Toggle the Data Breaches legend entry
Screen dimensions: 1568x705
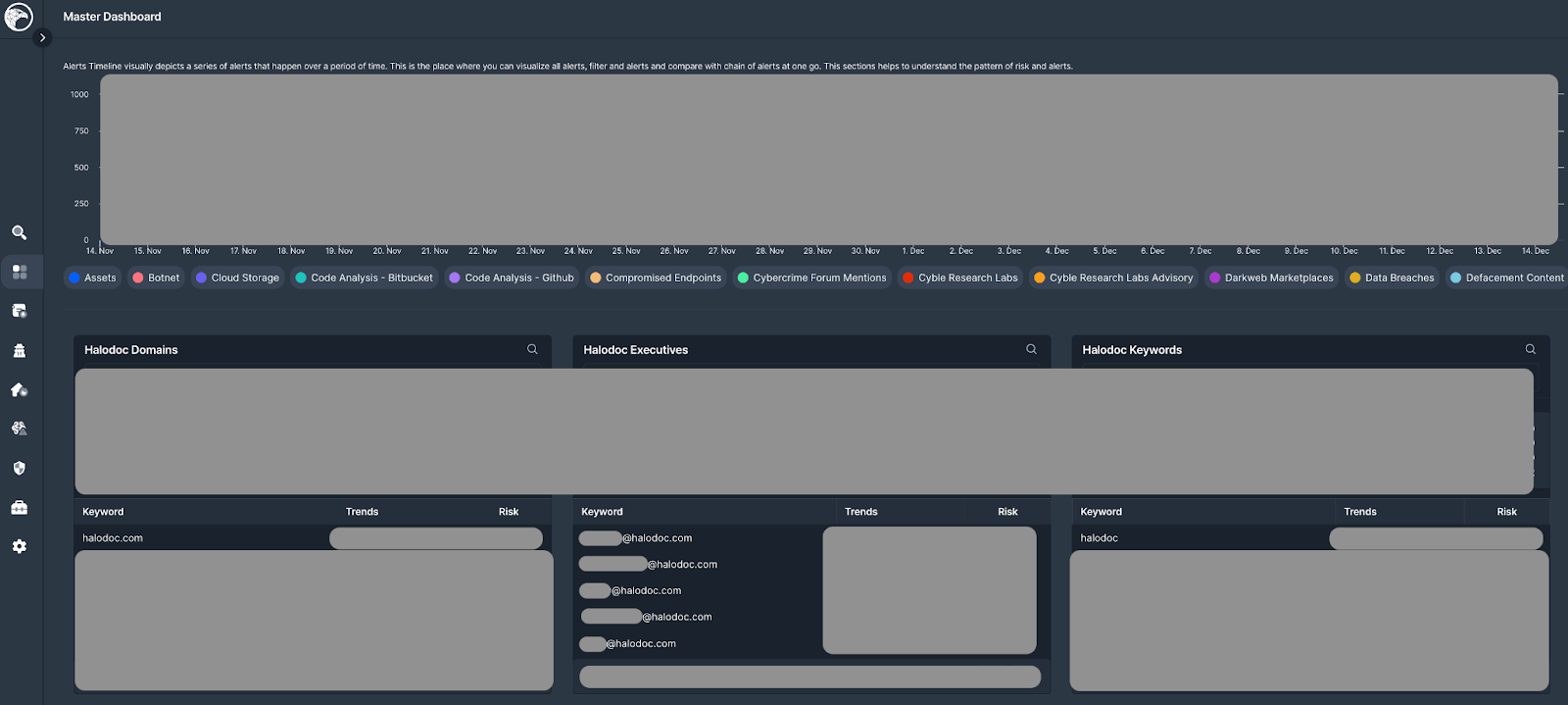1392,277
